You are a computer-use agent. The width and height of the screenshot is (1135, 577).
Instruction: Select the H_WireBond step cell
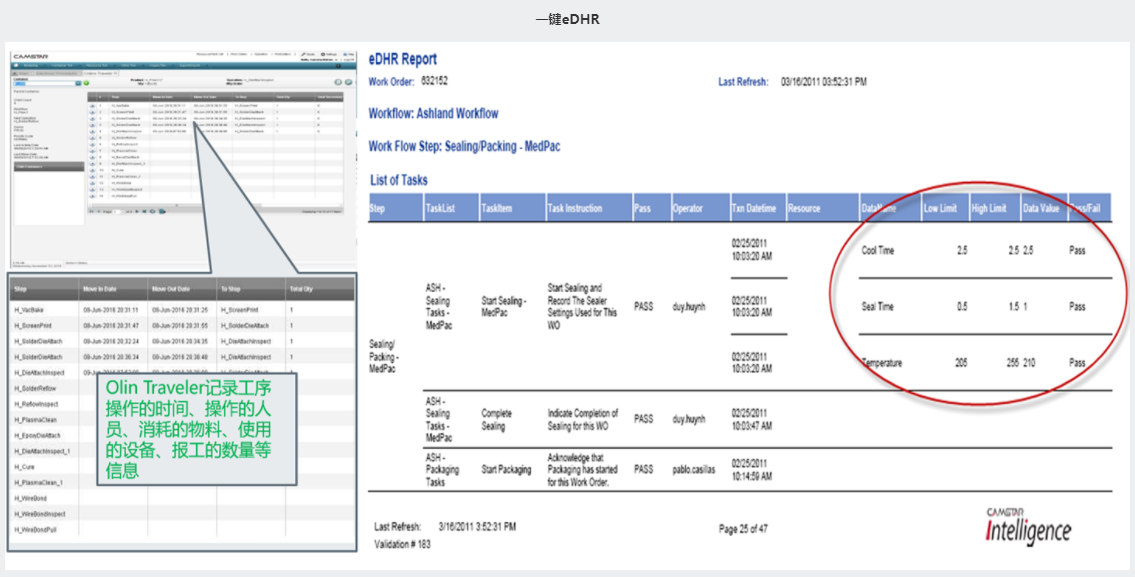pos(30,498)
